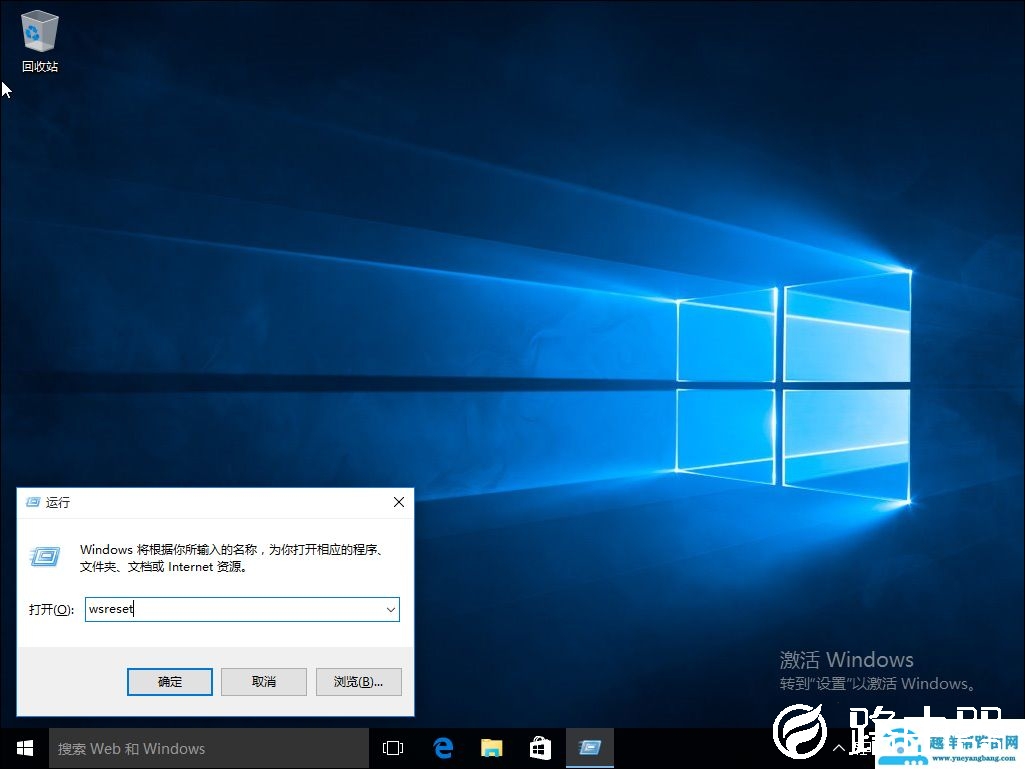Confirm with the 确定 button

point(170,682)
